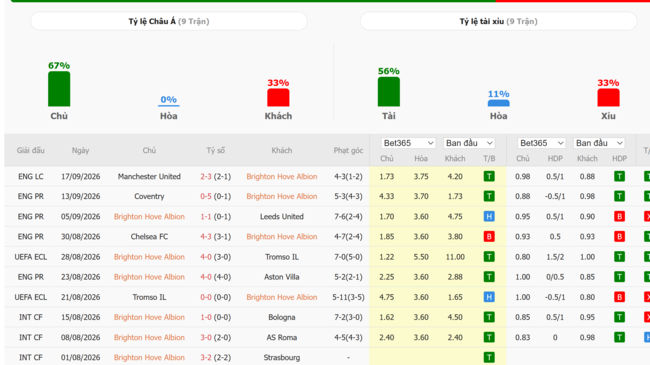
Task: Open Brighton Hove Albion link in Chelsea FC row
Action: tap(282, 236)
